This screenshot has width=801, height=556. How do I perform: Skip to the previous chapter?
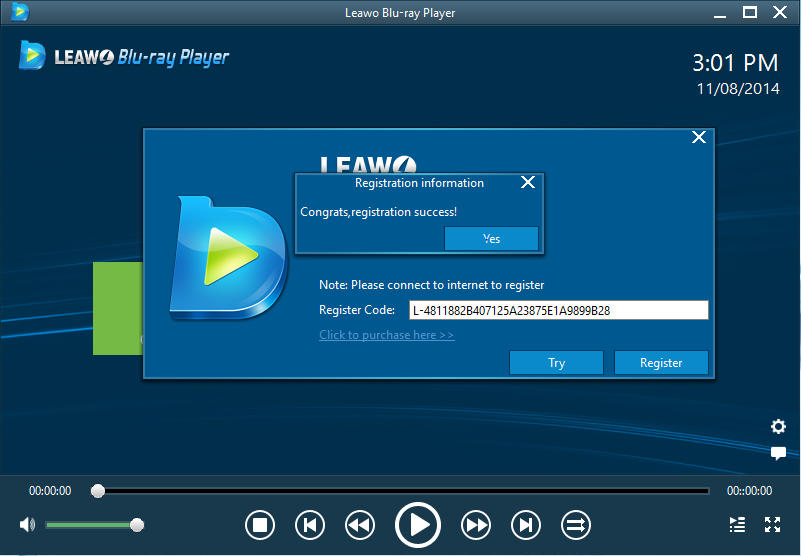(310, 525)
